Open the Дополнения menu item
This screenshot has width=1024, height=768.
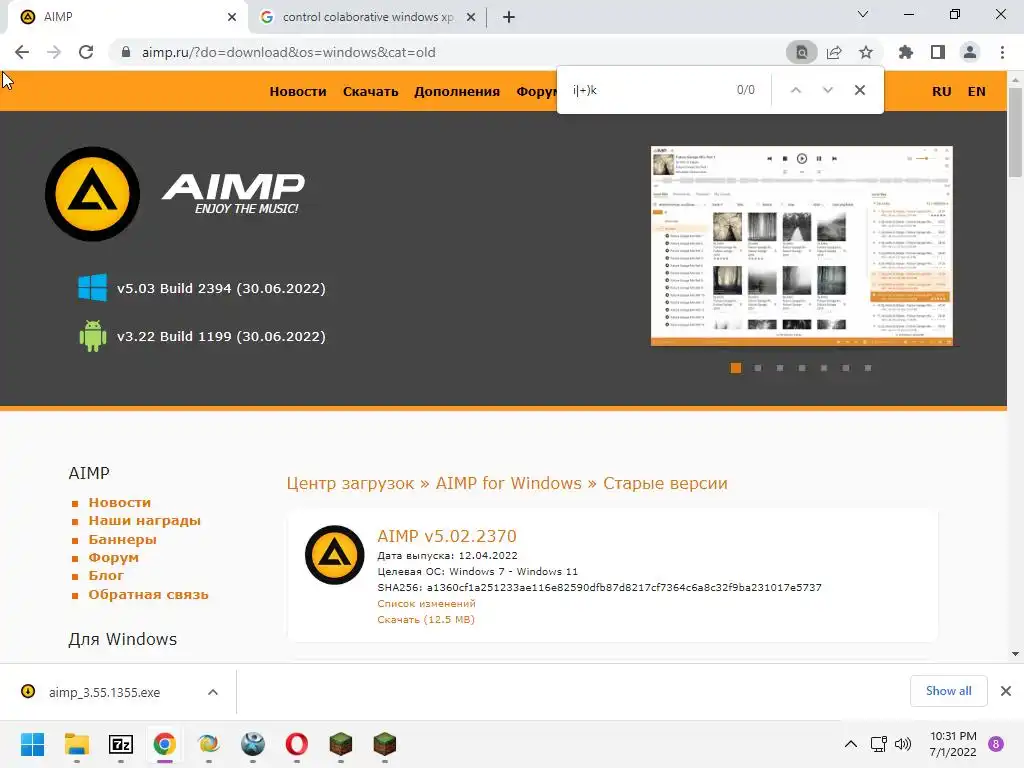pyautogui.click(x=456, y=91)
